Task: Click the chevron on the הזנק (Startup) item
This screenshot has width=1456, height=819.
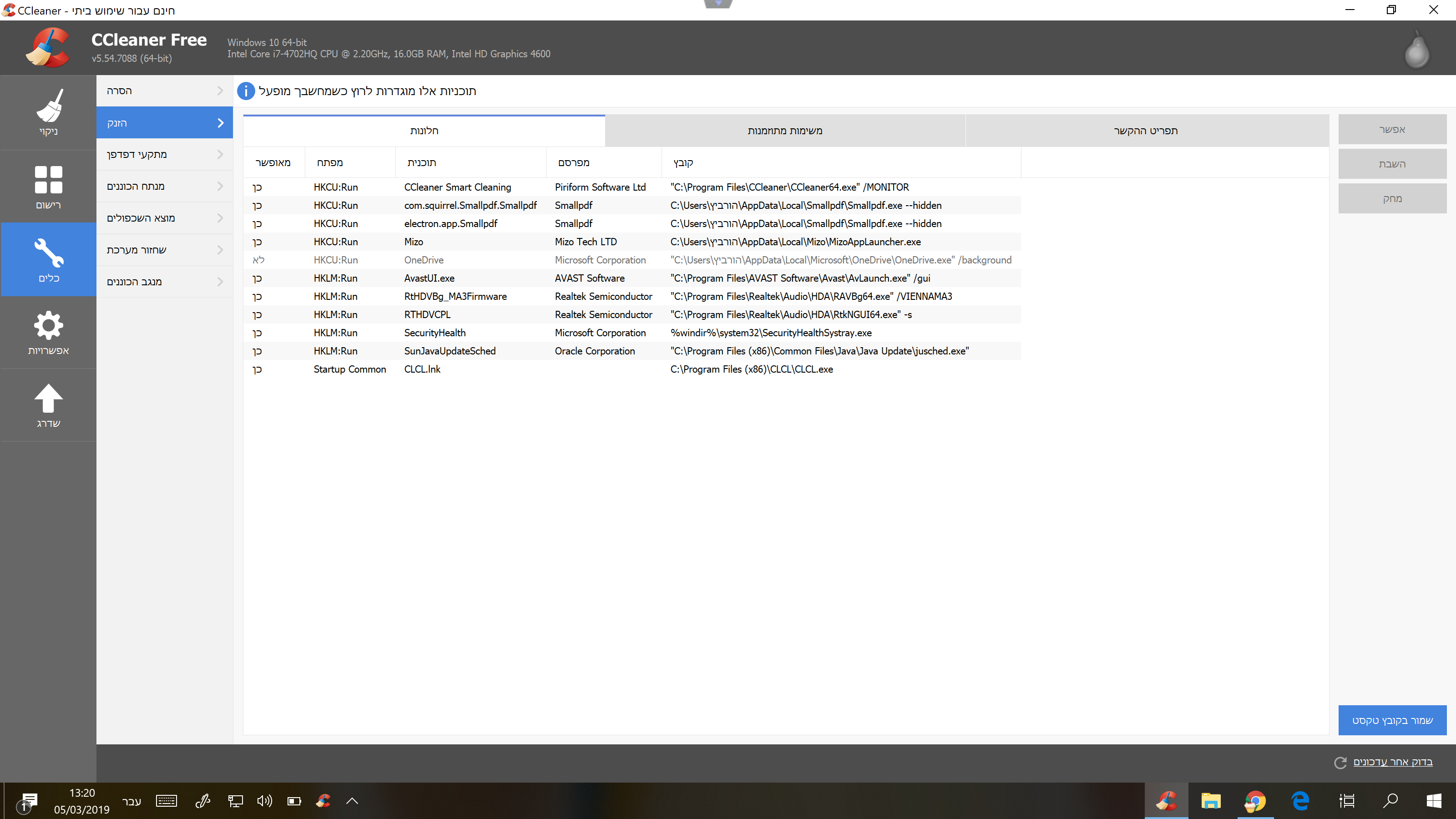Action: click(x=220, y=123)
